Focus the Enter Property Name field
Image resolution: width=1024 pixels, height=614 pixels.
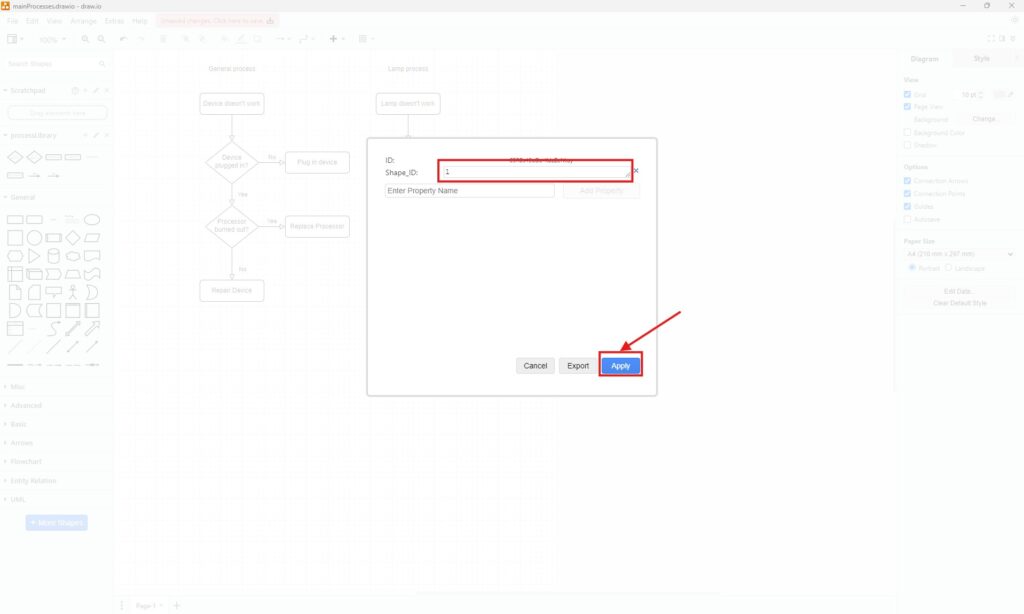(x=469, y=190)
